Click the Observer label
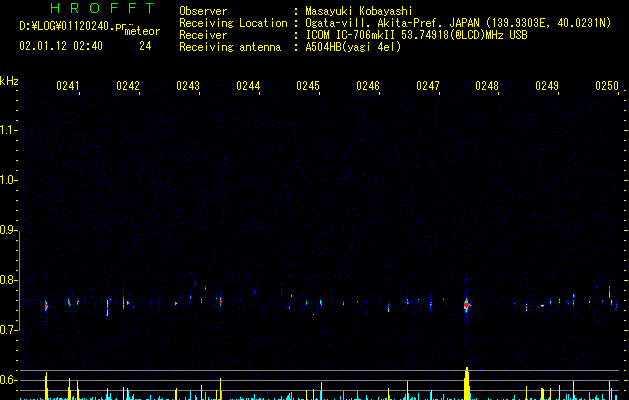The height and width of the screenshot is (400, 629). (x=203, y=11)
